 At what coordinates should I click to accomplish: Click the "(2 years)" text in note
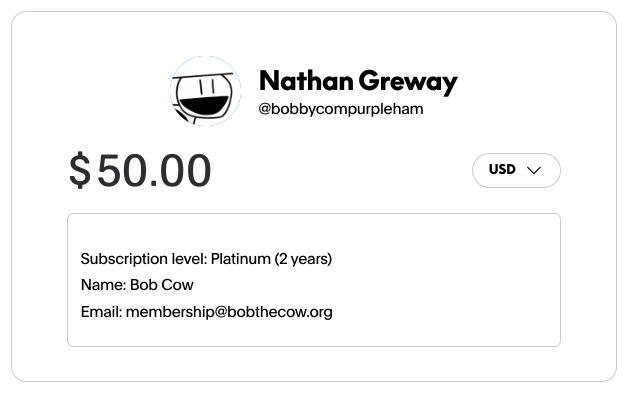[303, 259]
